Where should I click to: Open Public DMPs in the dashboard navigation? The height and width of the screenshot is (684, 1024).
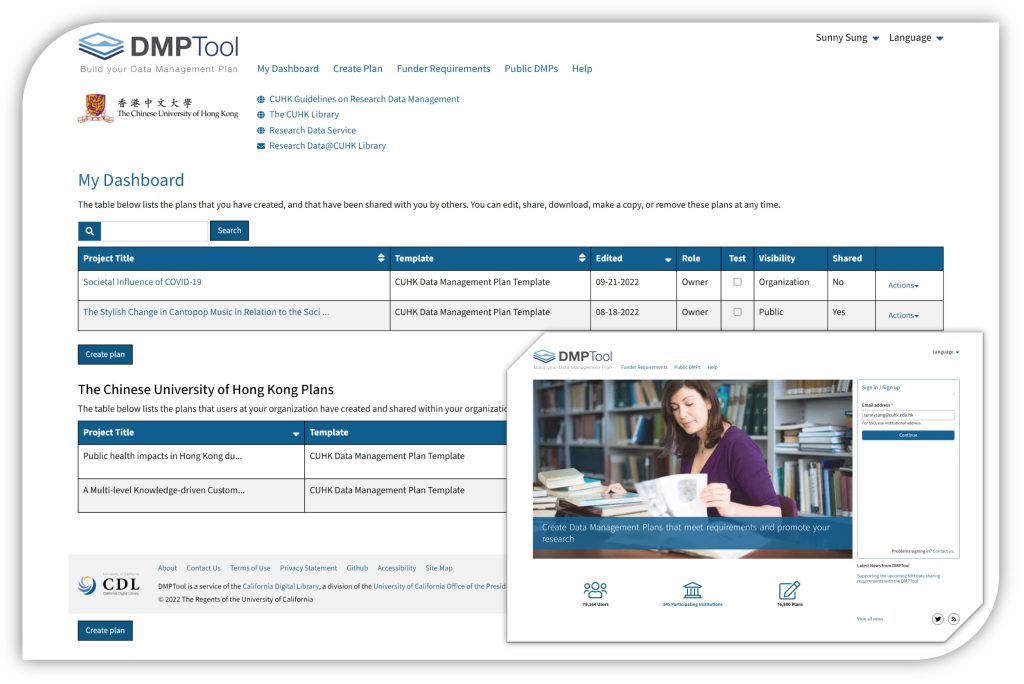coord(531,69)
